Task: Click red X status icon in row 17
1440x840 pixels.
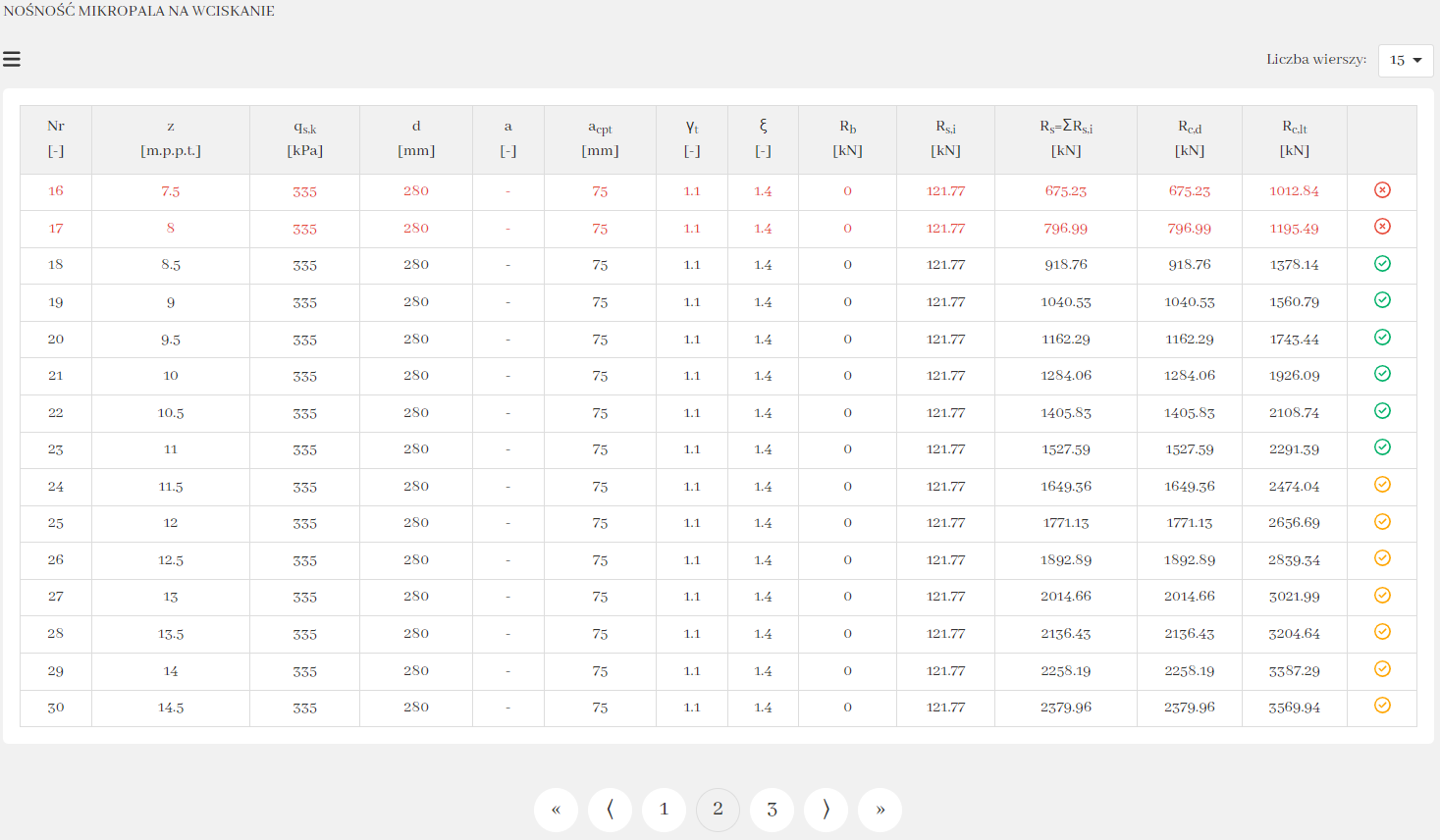Action: pos(1382,227)
